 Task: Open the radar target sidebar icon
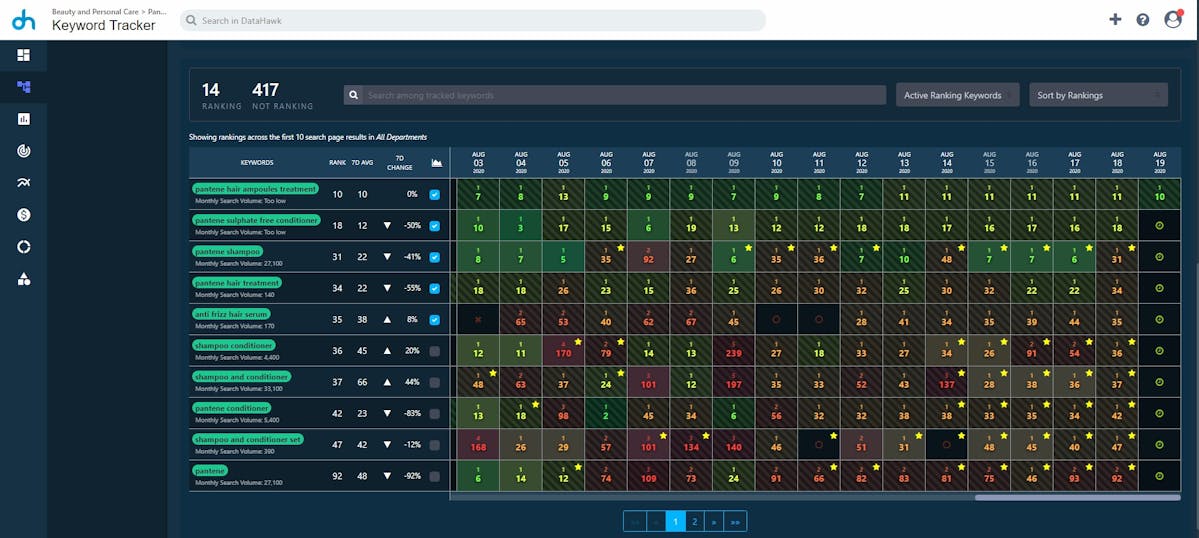tap(24, 151)
